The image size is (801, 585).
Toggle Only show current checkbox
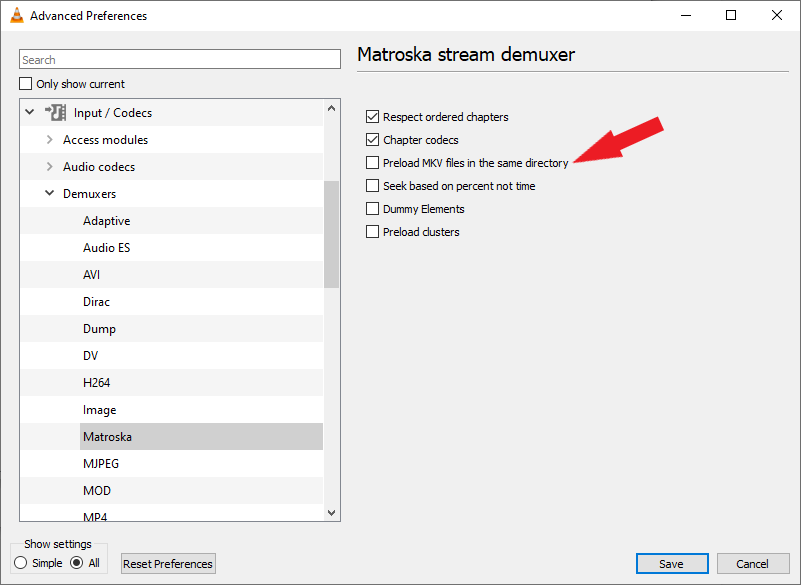pos(26,83)
